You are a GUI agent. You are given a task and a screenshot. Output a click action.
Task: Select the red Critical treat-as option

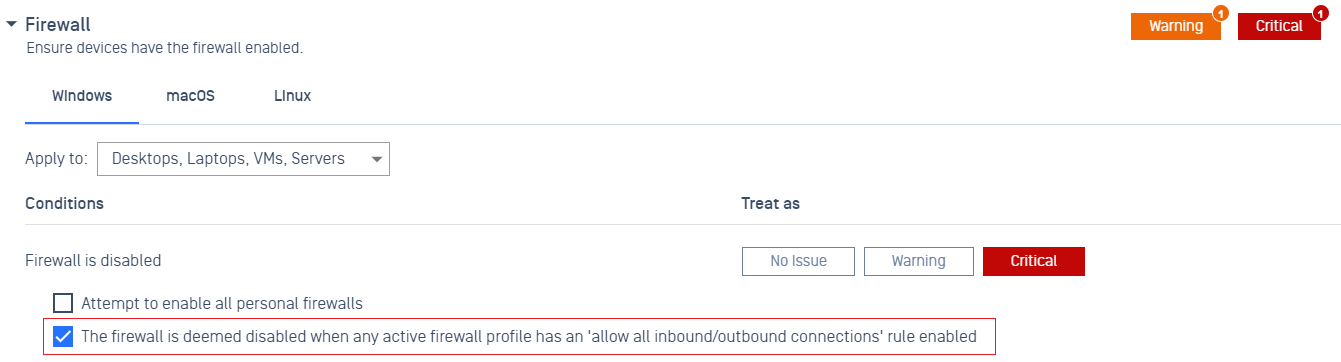[1033, 261]
